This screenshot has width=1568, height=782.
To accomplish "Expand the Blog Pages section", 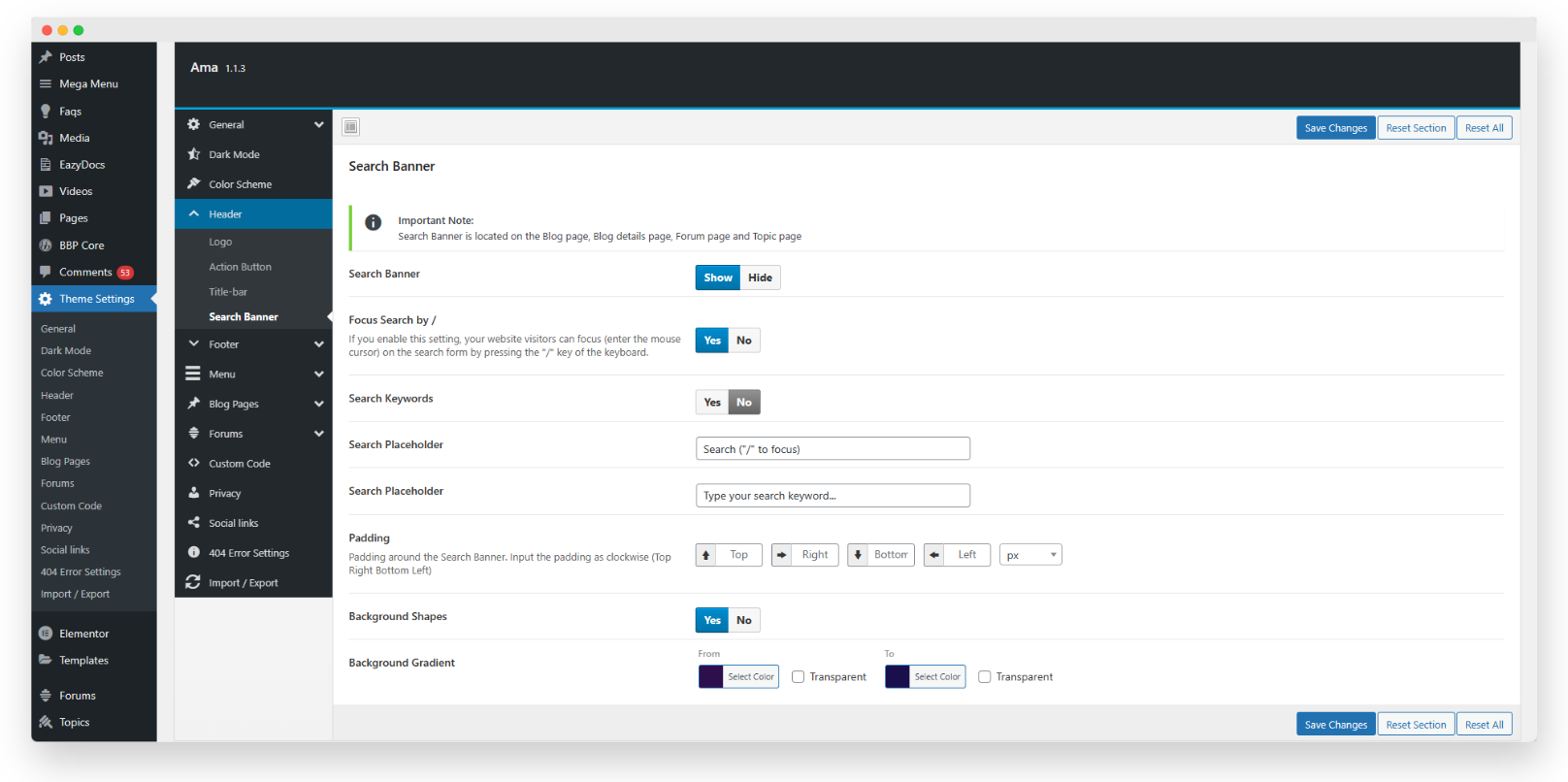I will click(x=254, y=404).
